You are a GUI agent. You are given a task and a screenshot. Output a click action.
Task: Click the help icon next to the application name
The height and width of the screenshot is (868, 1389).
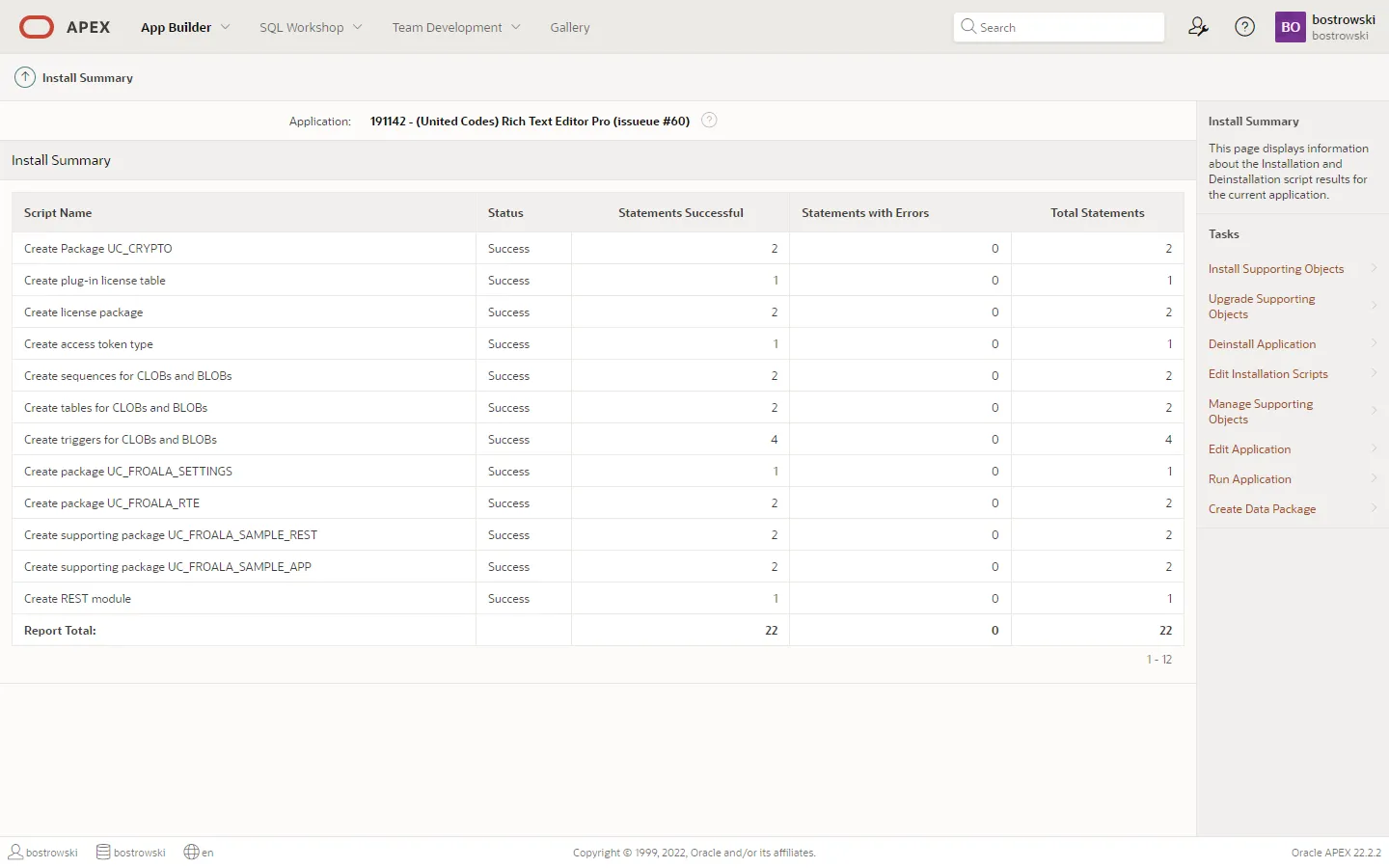click(709, 121)
